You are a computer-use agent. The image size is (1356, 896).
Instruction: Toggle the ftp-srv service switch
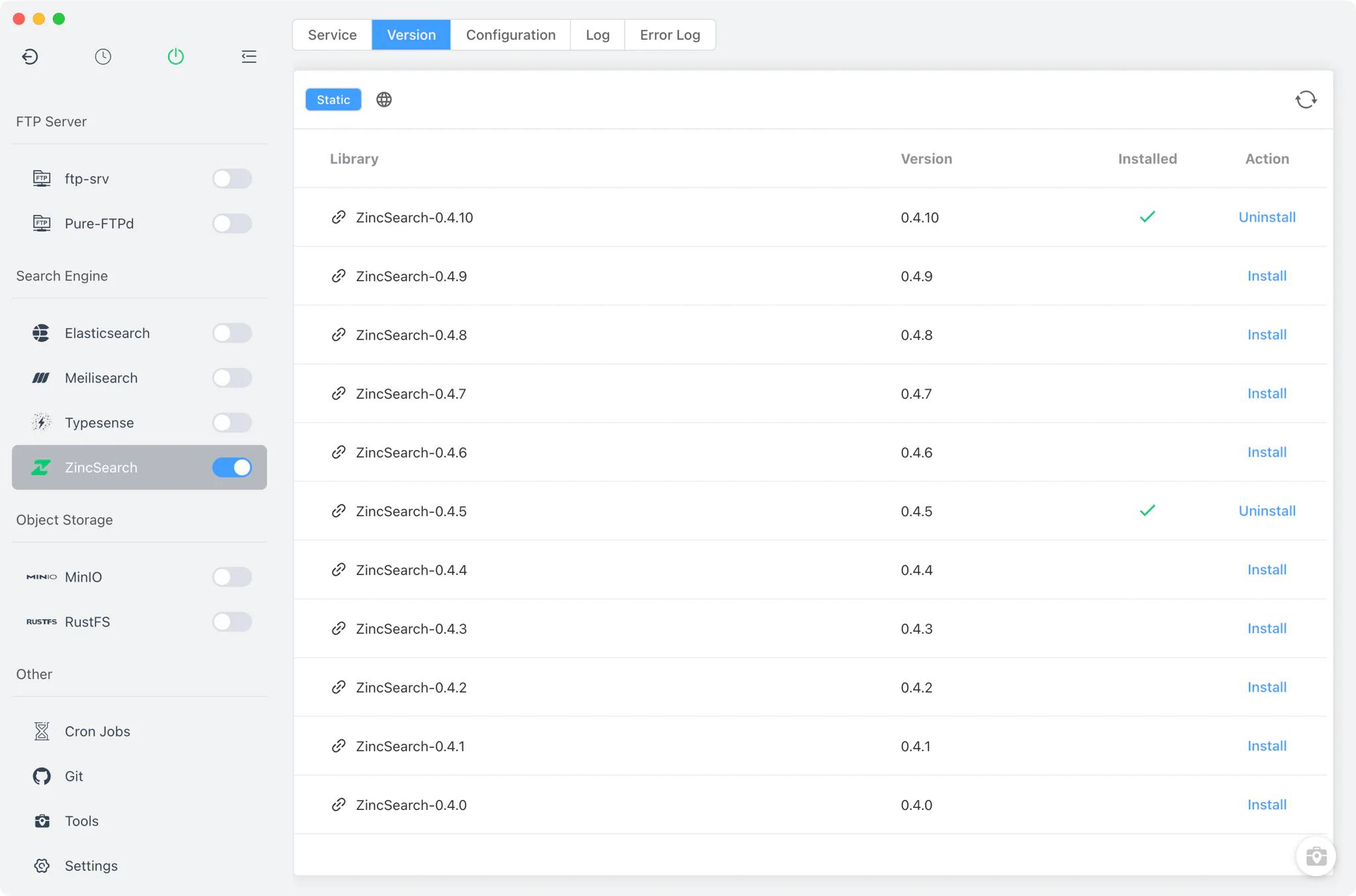(x=232, y=179)
